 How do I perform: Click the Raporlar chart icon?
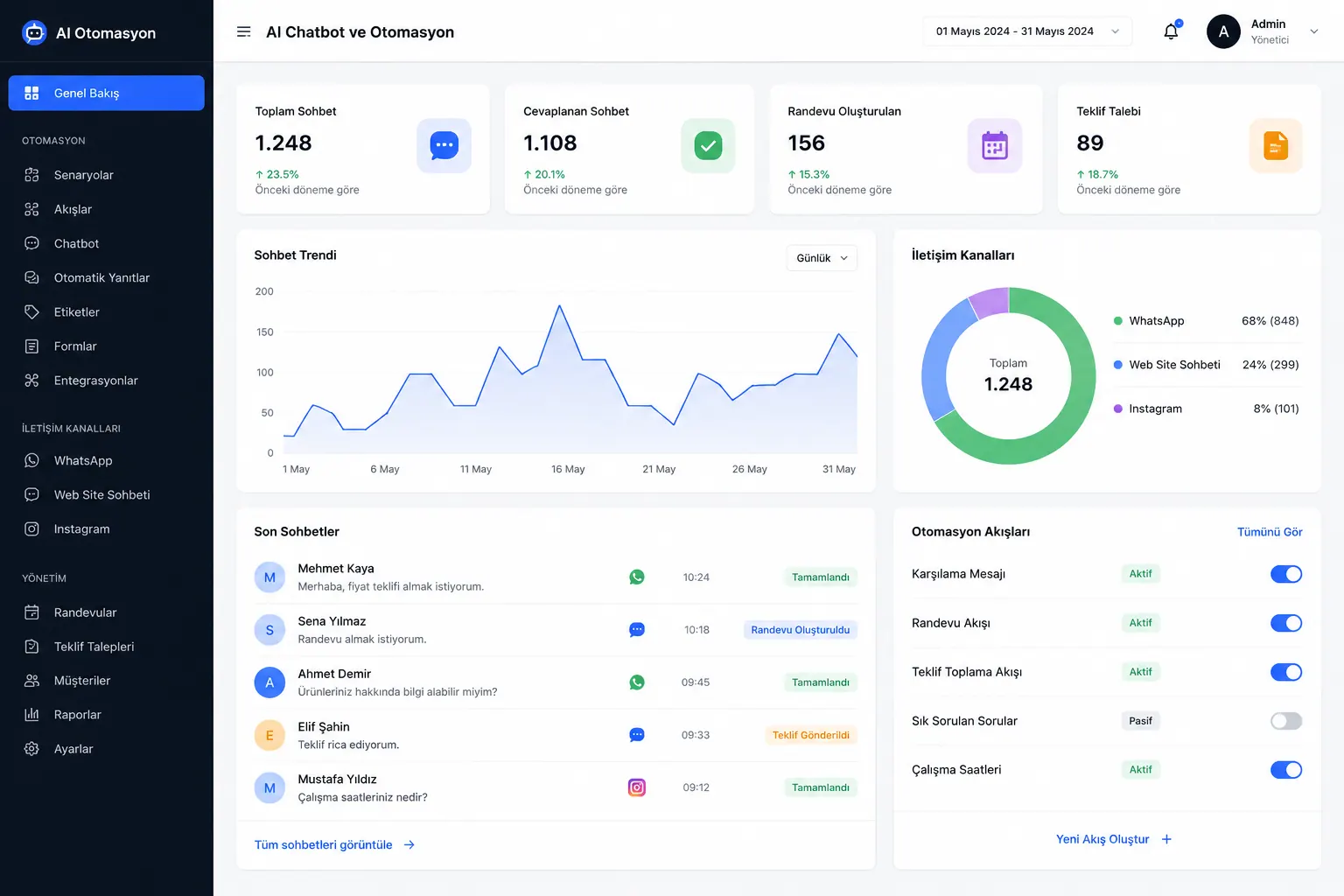(31, 715)
